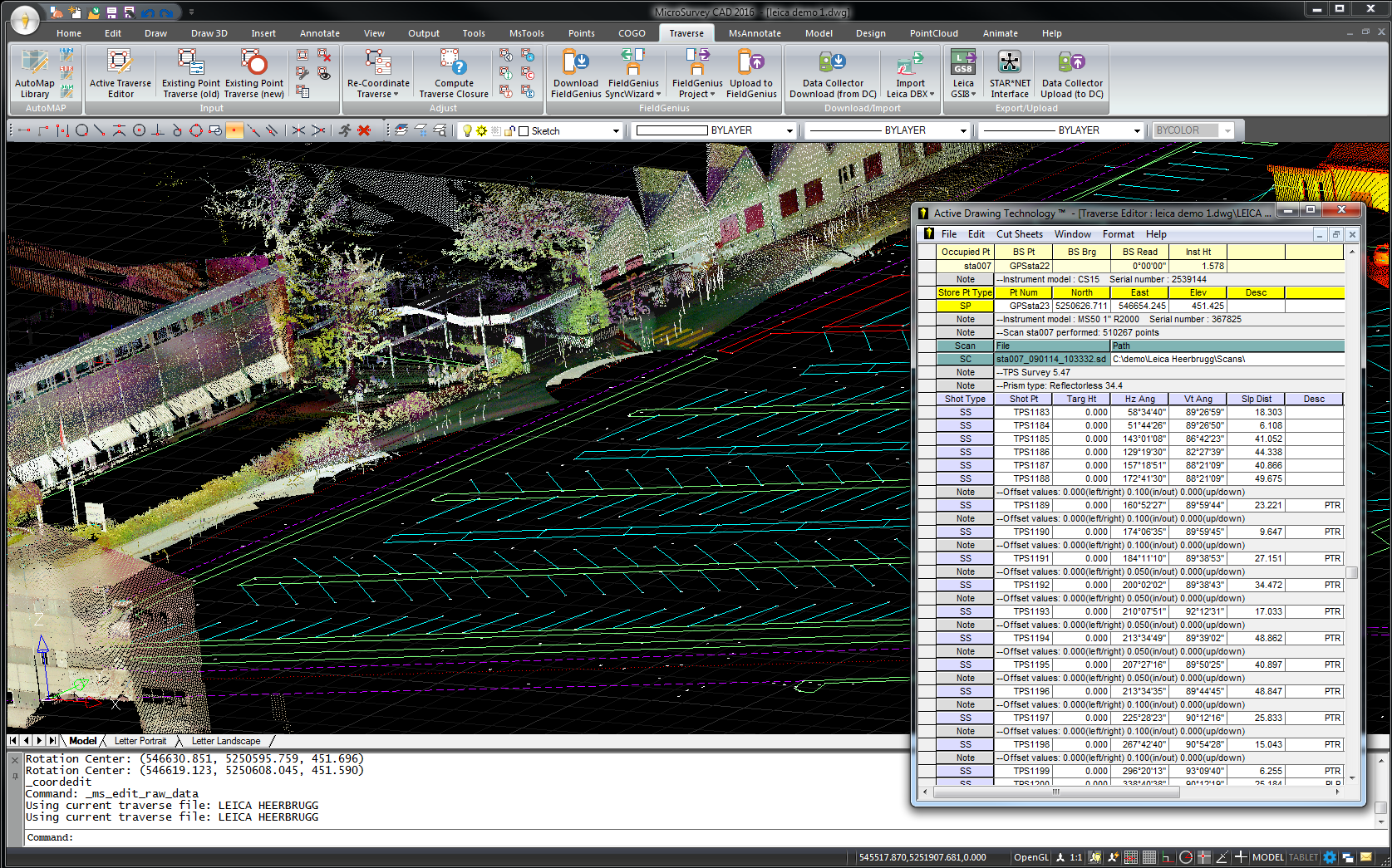Toggle the Node snap (highlighted) button
This screenshot has width=1392, height=868.
(x=235, y=130)
